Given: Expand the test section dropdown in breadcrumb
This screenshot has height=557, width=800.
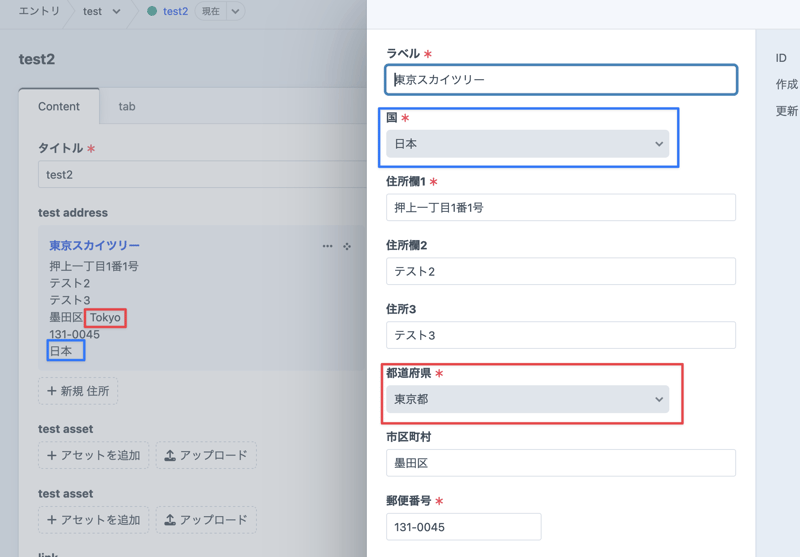Looking at the screenshot, I should click(x=116, y=12).
